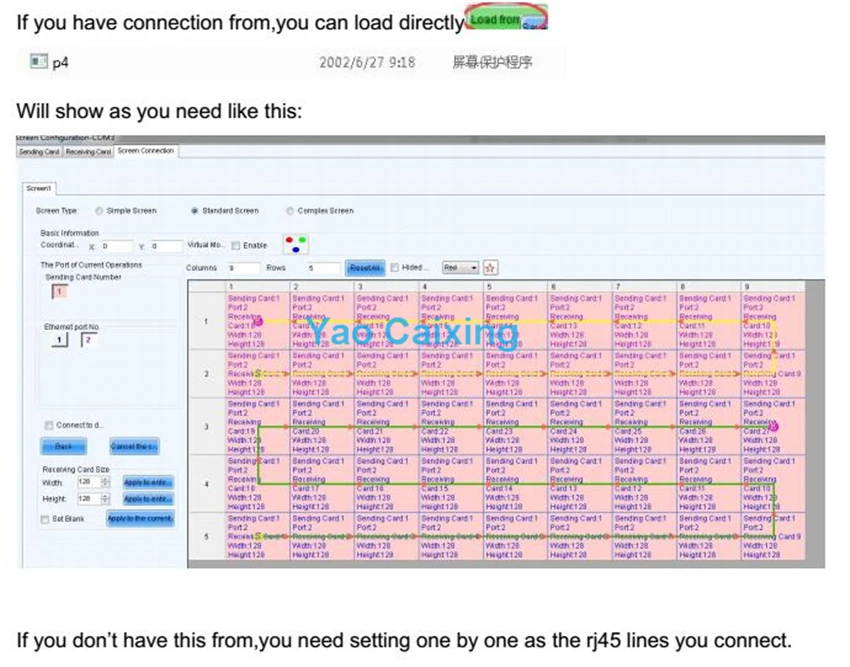Image resolution: width=850 pixels, height=667 pixels.
Task: Click the Back button
Action: [63, 446]
